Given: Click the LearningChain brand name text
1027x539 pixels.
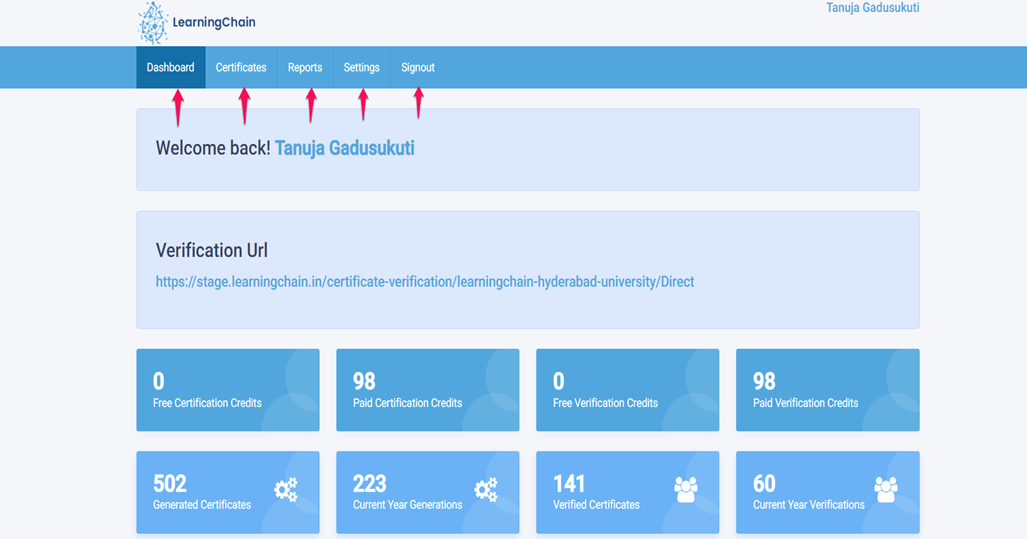Looking at the screenshot, I should tap(214, 22).
